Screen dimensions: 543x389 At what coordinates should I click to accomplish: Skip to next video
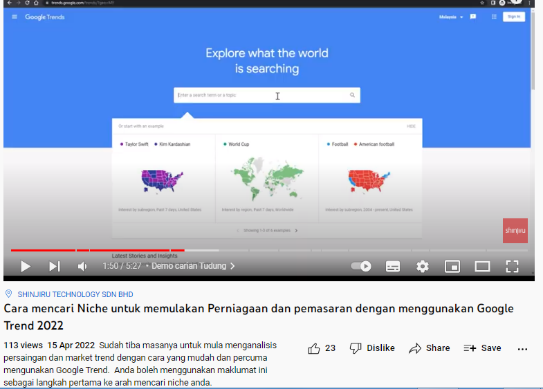click(54, 266)
